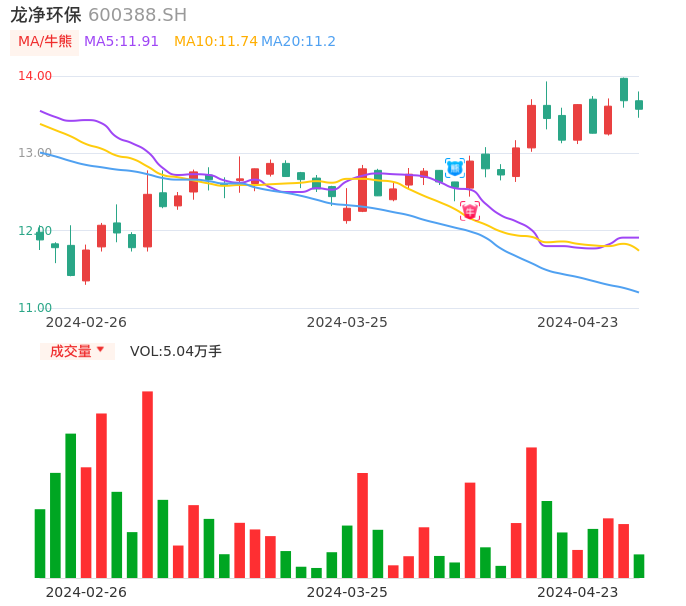The image size is (686, 606).
Task: Click the last candlestick on the right
Action: coord(639,104)
